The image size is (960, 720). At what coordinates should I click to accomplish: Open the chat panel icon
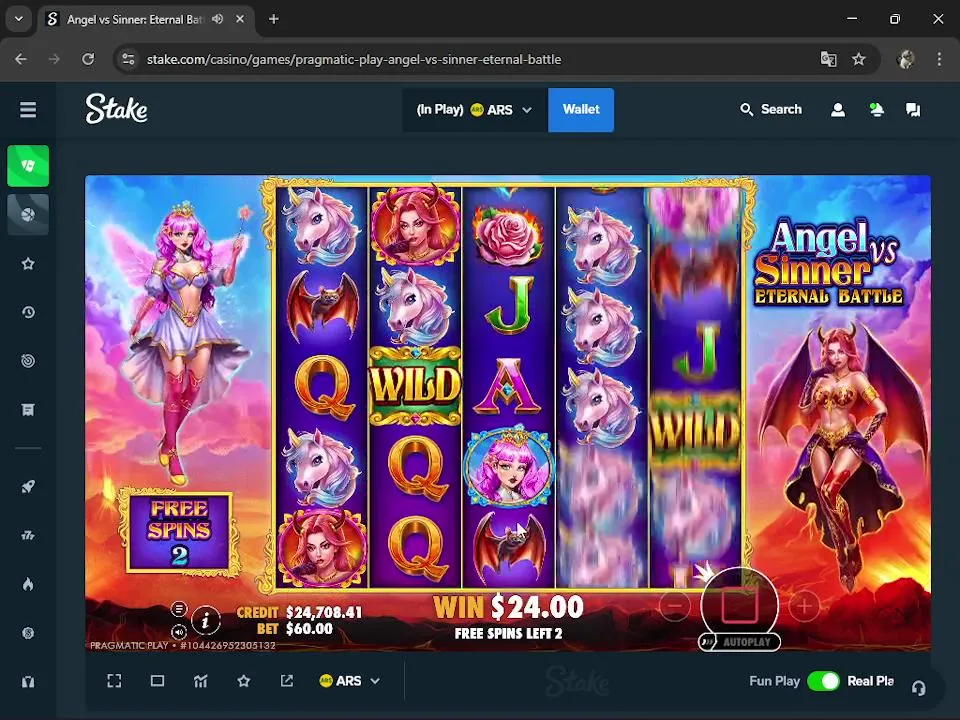click(913, 110)
